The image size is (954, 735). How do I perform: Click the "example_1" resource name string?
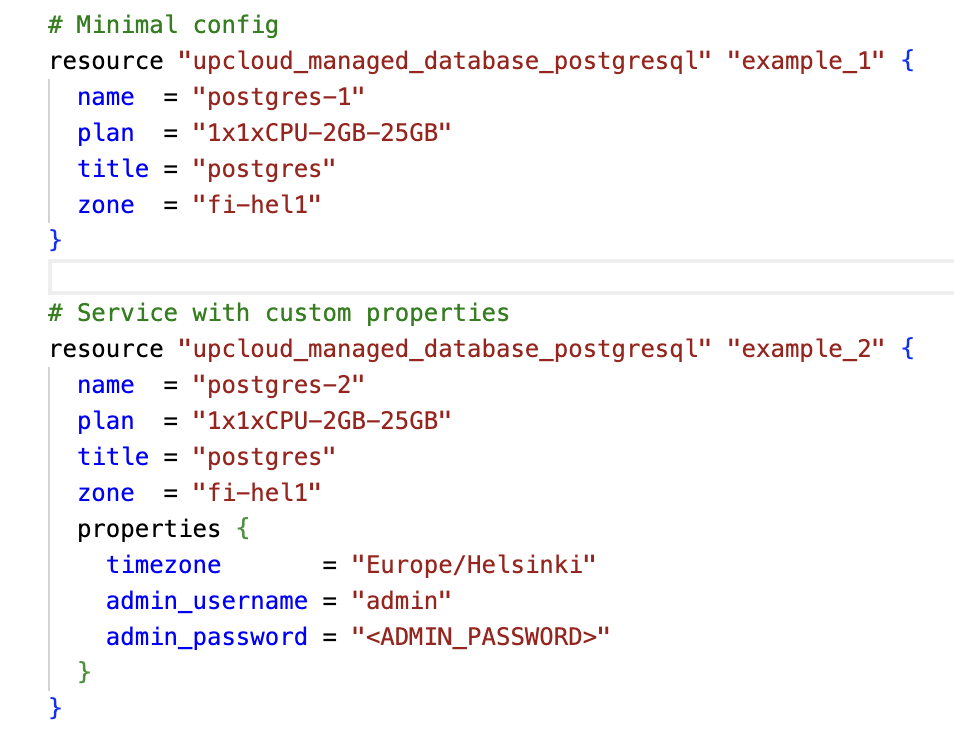(x=805, y=61)
